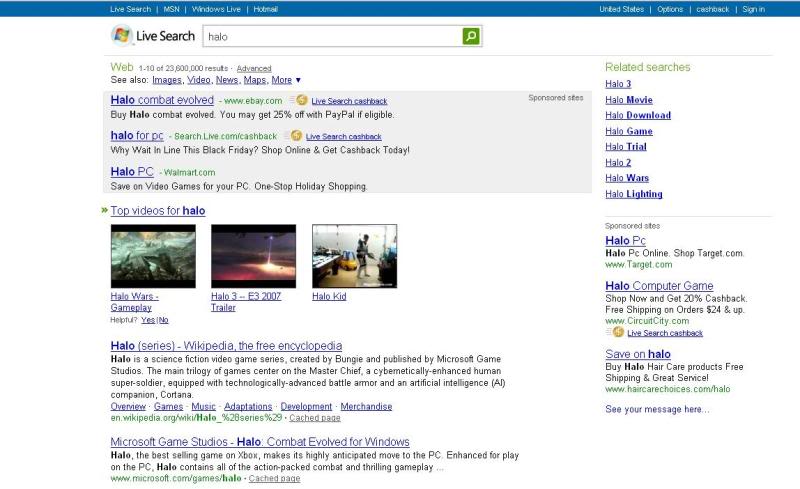800x489 pixels.
Task: Open Wikipedia Development sublink
Action: pyautogui.click(x=306, y=406)
